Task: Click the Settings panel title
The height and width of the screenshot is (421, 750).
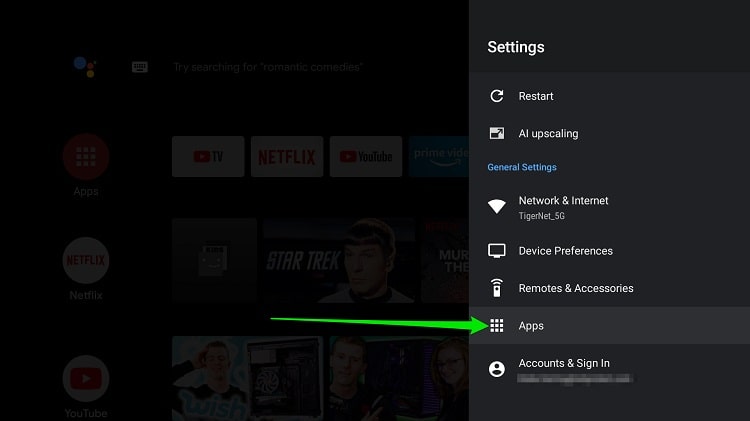Action: click(516, 47)
